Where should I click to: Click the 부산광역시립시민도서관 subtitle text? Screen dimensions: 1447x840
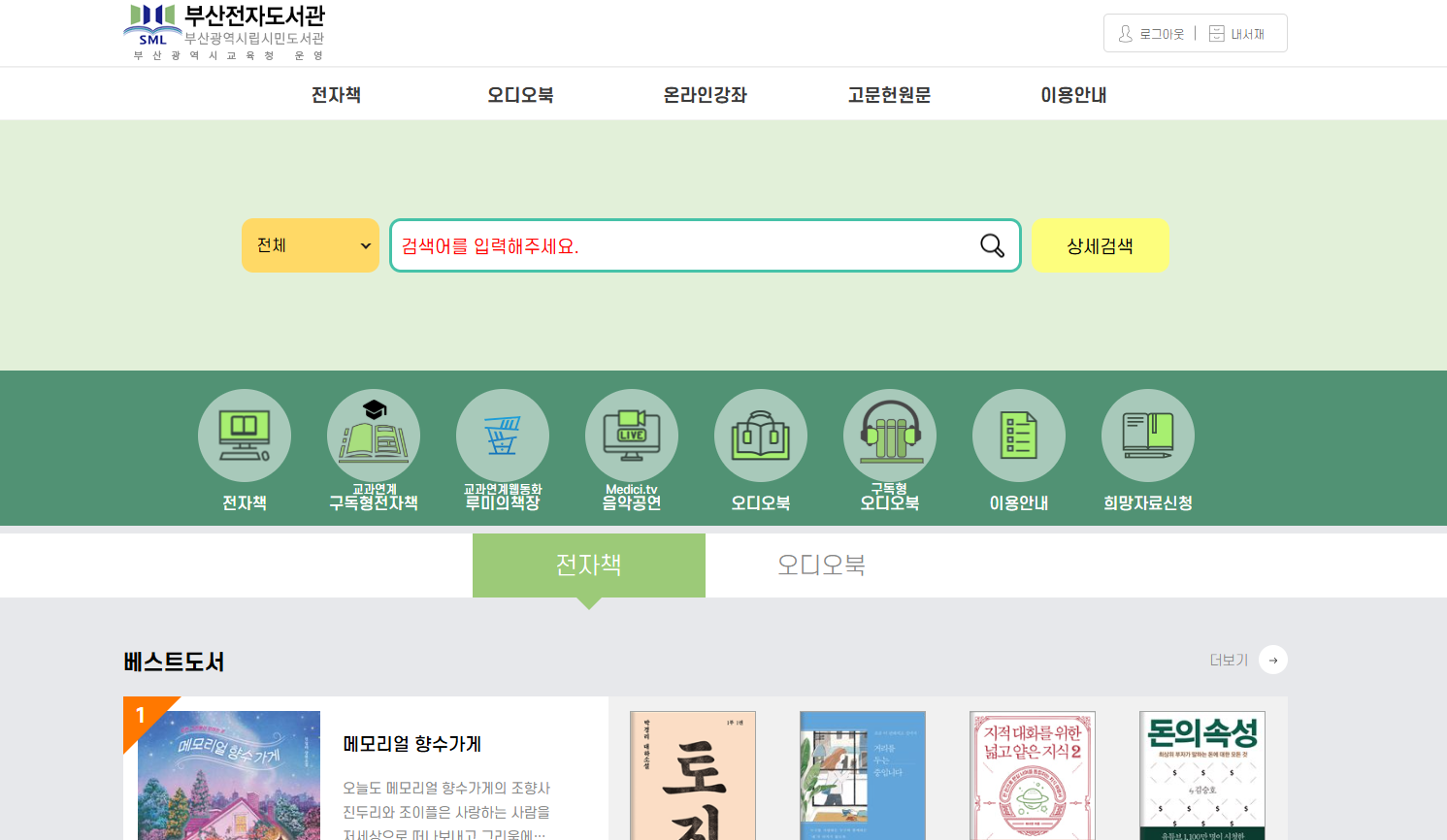click(254, 39)
